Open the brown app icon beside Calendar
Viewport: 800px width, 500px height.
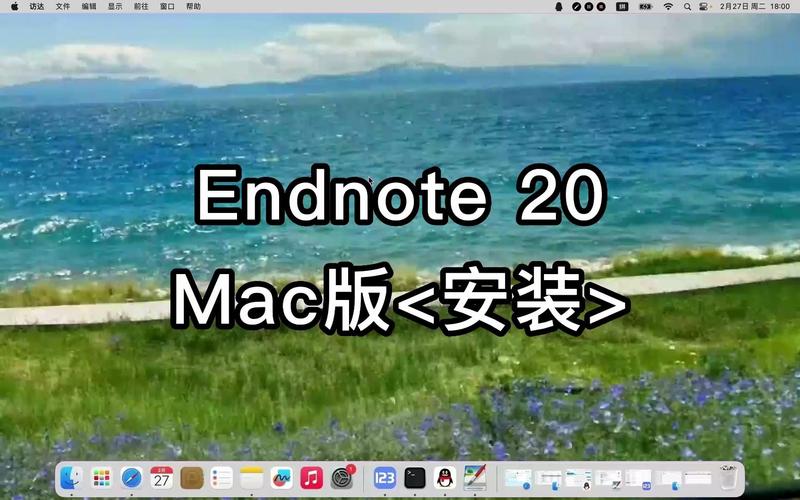[192, 478]
